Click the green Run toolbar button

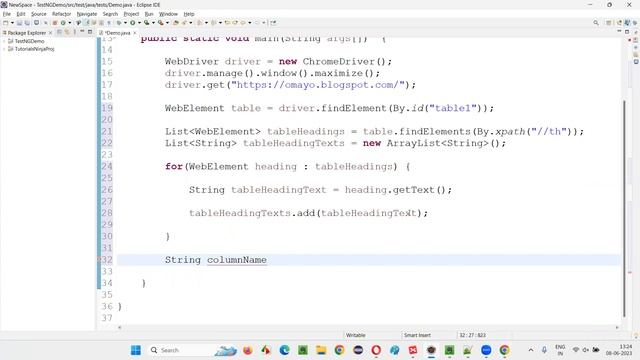pyautogui.click(x=133, y=23)
